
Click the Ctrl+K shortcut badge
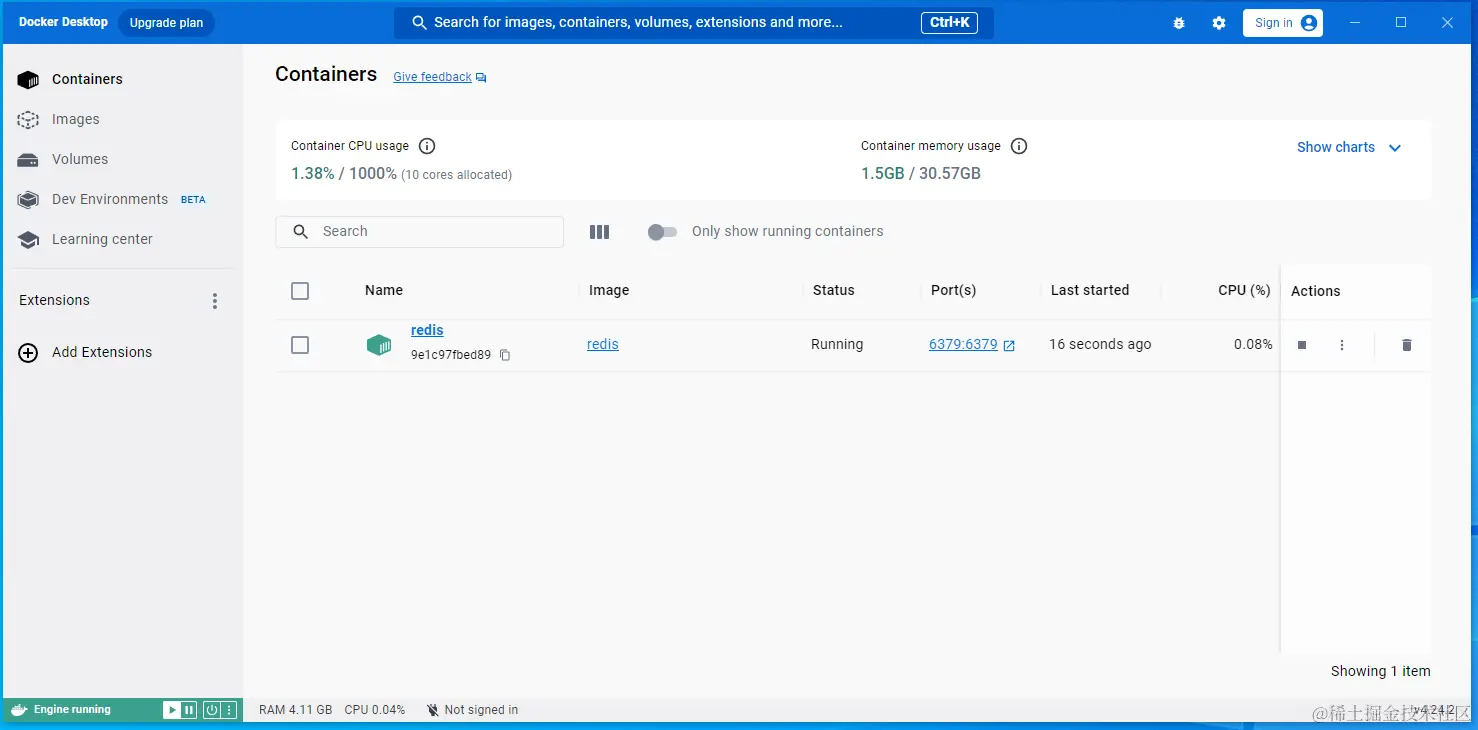[x=949, y=22]
